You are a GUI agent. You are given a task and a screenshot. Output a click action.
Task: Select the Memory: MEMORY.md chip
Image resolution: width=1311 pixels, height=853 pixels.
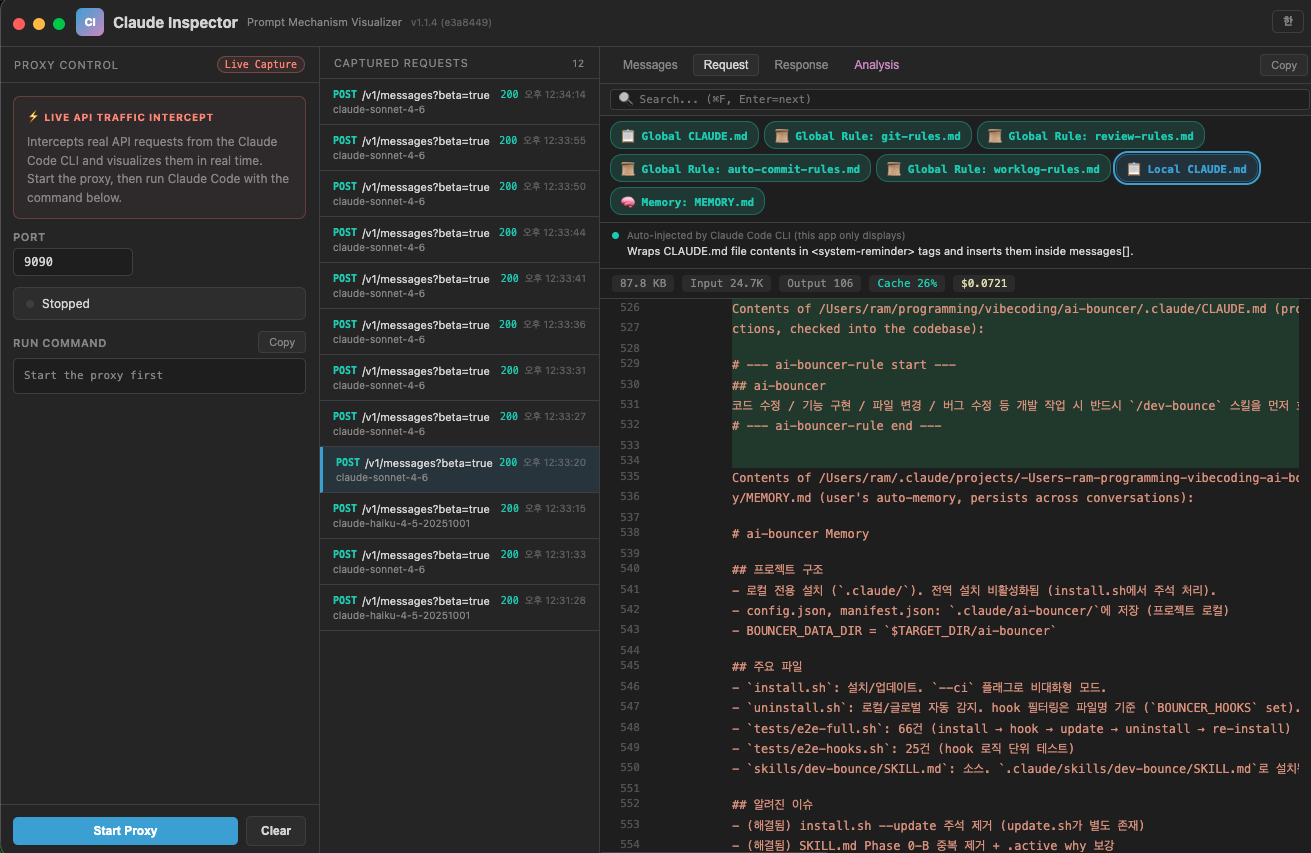point(687,202)
